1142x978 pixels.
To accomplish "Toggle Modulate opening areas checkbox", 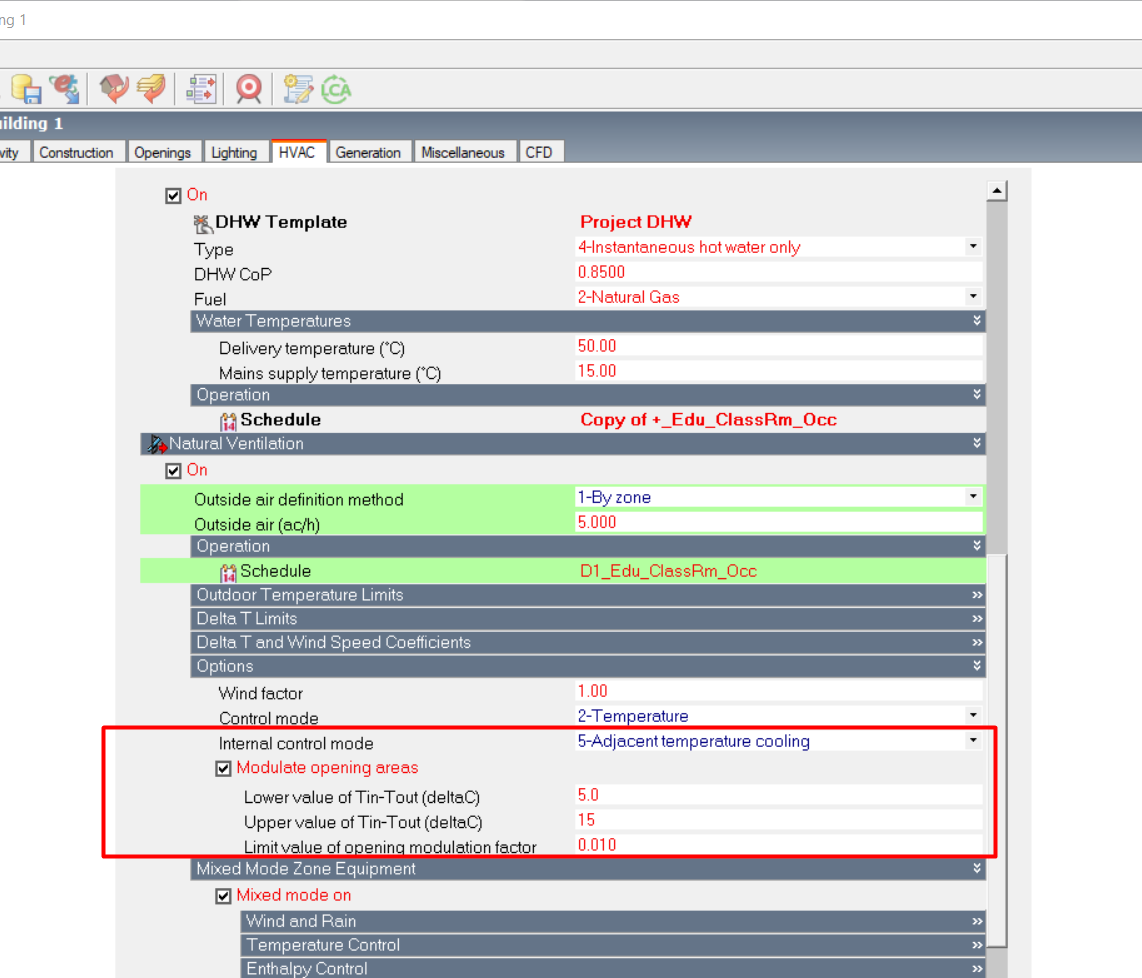I will coord(224,768).
